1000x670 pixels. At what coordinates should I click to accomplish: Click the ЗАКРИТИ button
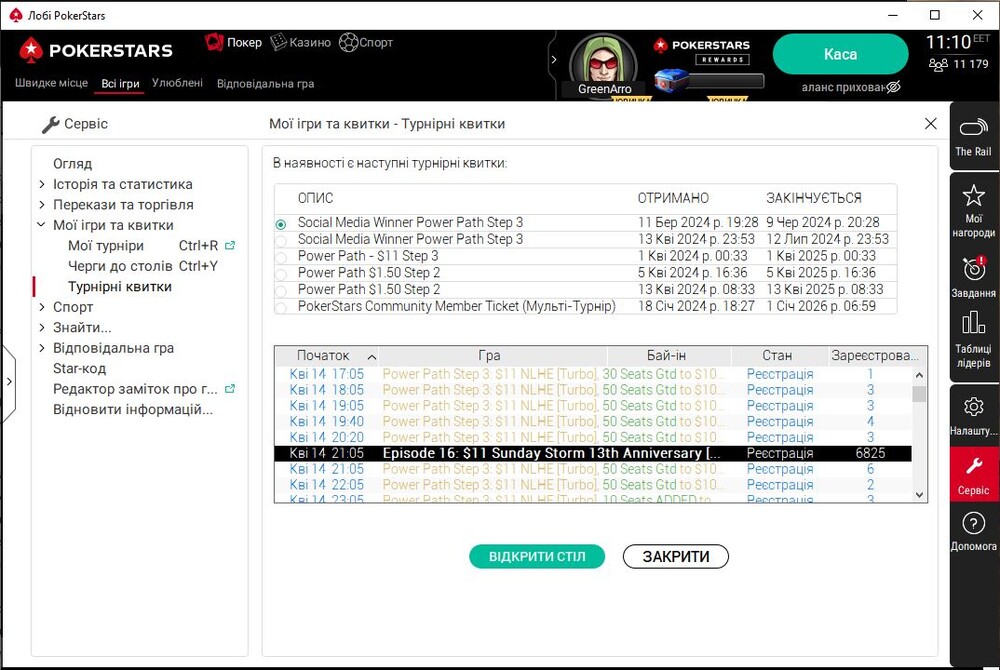675,557
